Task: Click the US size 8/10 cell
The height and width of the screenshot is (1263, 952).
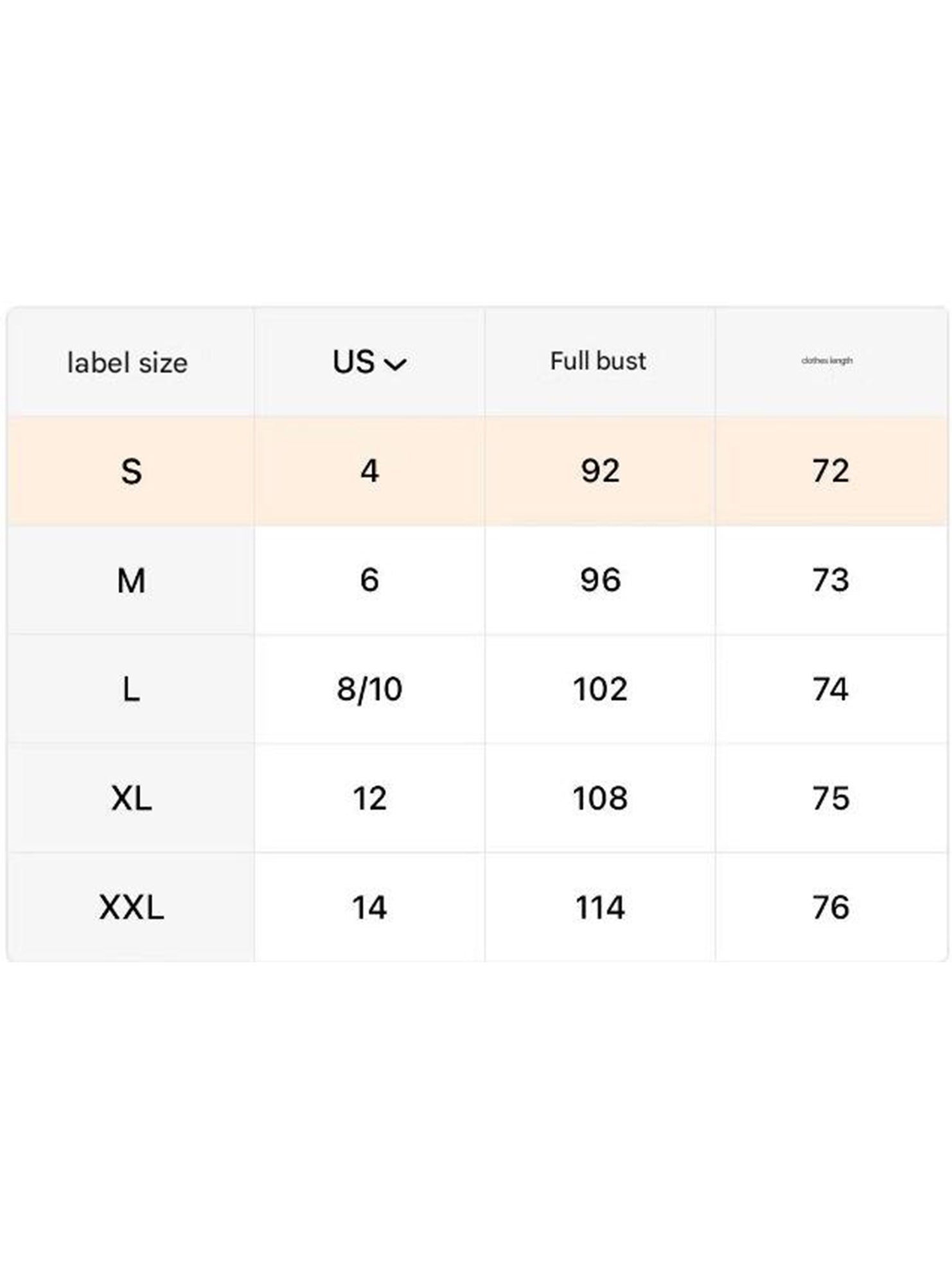Action: [x=369, y=689]
